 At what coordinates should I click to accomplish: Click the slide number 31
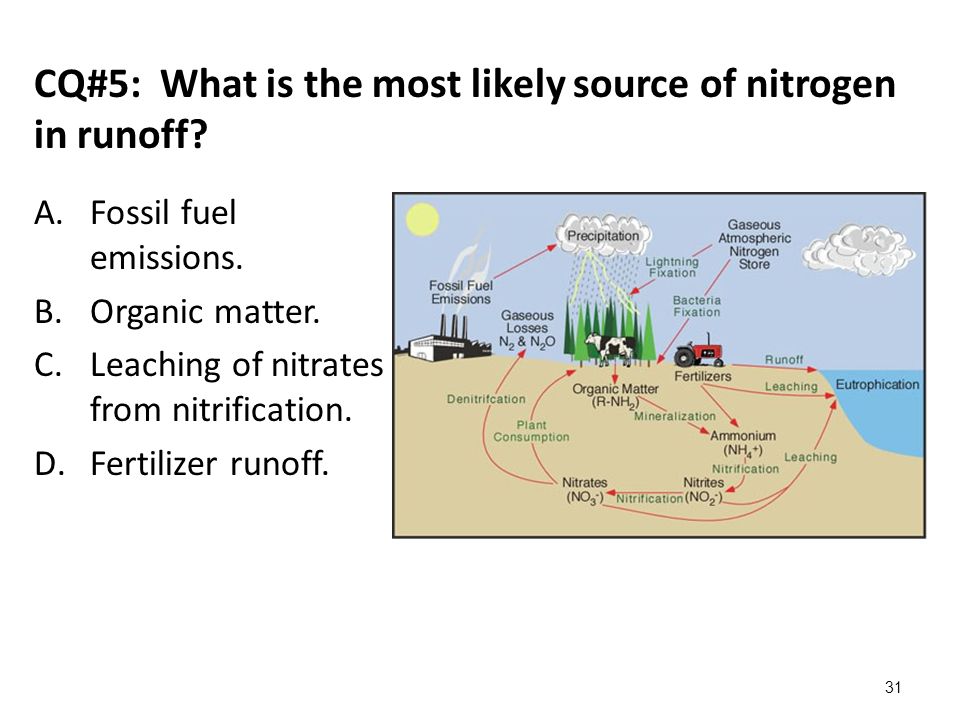pos(893,688)
